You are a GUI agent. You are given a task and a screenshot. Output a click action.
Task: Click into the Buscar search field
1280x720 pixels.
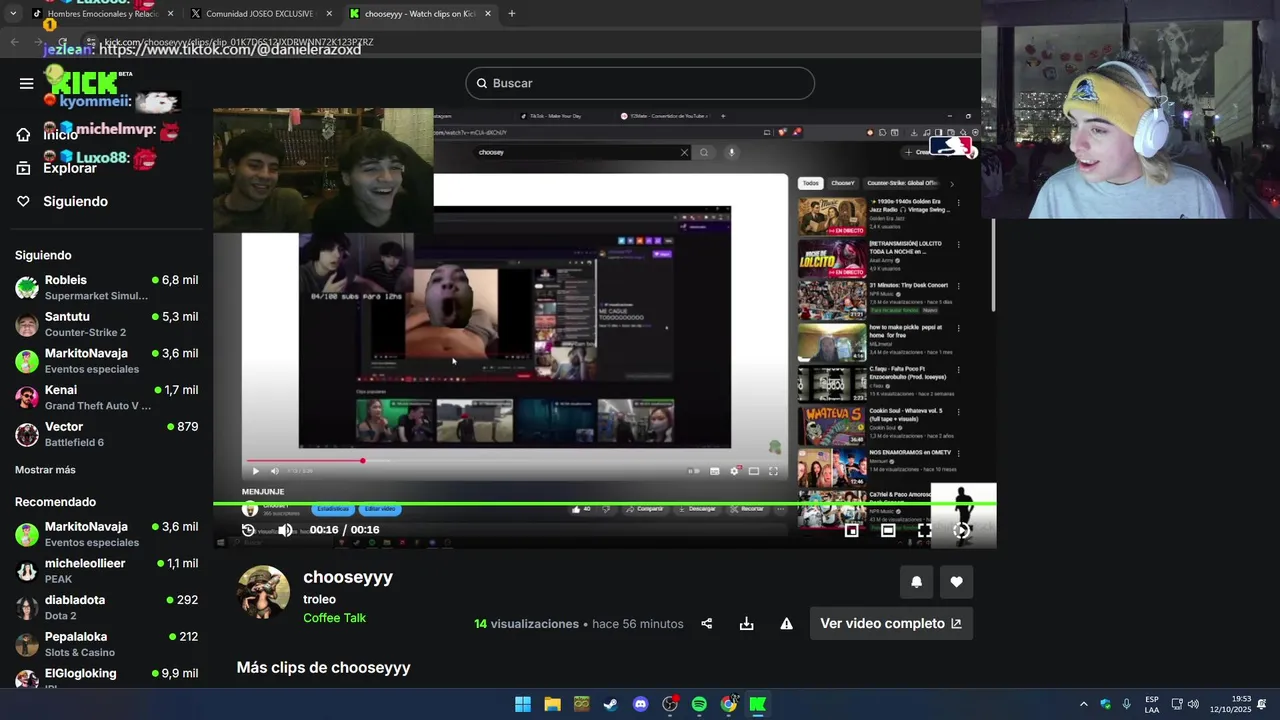[x=640, y=83]
